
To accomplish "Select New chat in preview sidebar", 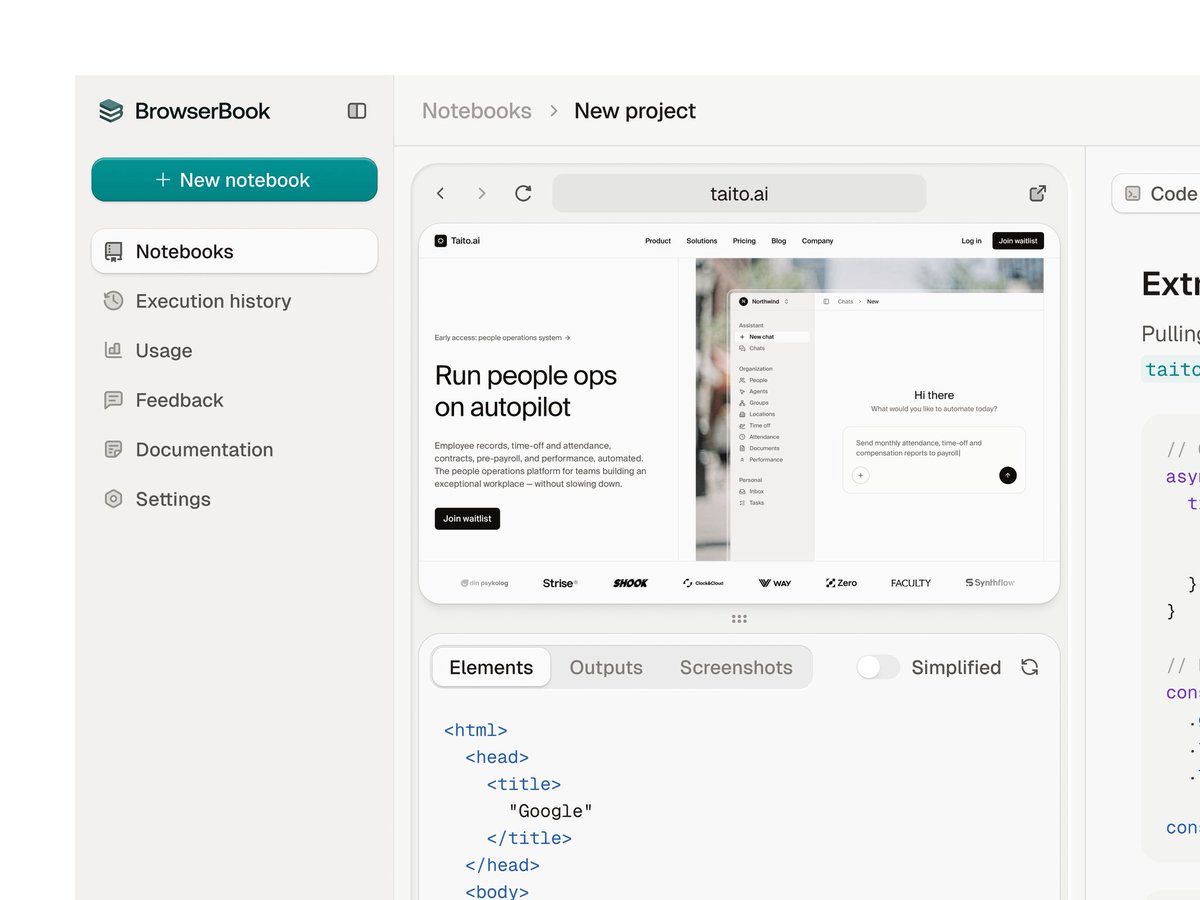I will (x=773, y=337).
